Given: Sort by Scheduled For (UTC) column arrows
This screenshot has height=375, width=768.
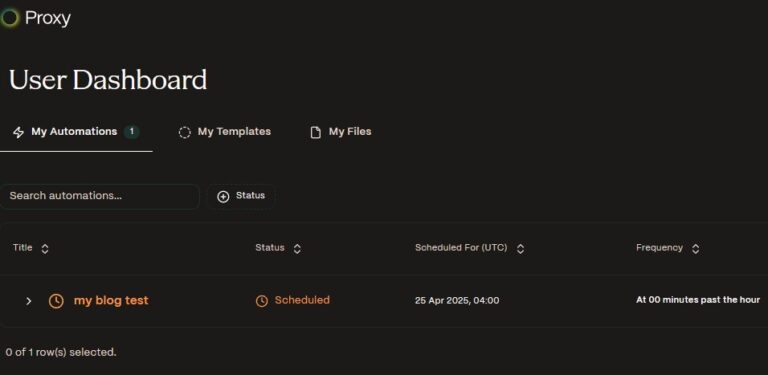Looking at the screenshot, I should 520,249.
